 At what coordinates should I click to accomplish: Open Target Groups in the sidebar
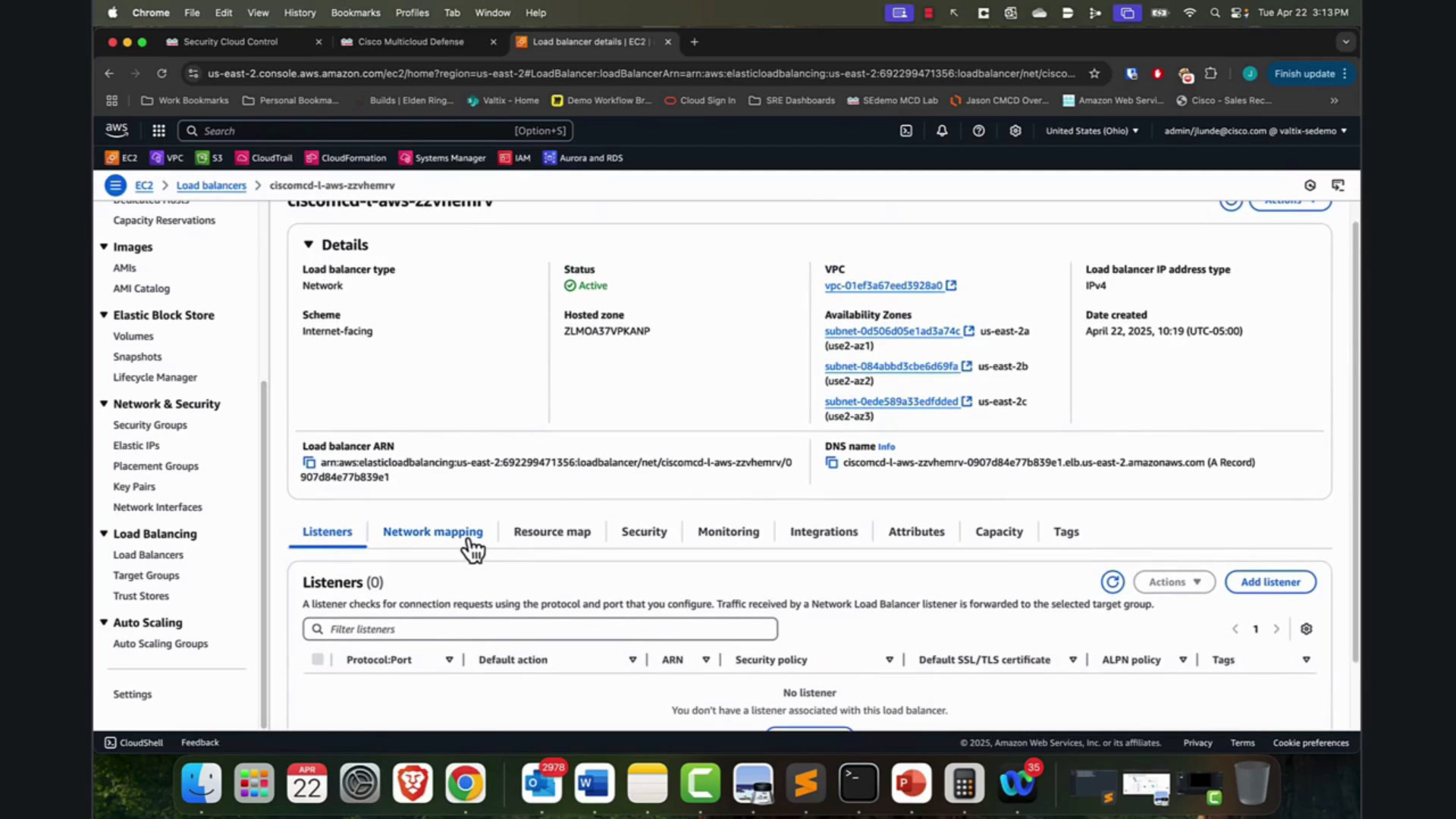146,576
